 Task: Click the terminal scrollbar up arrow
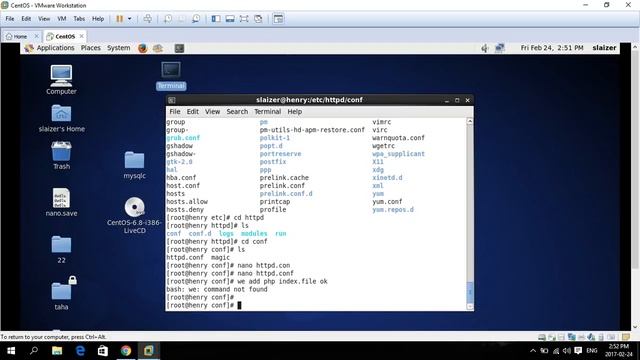pos(470,121)
